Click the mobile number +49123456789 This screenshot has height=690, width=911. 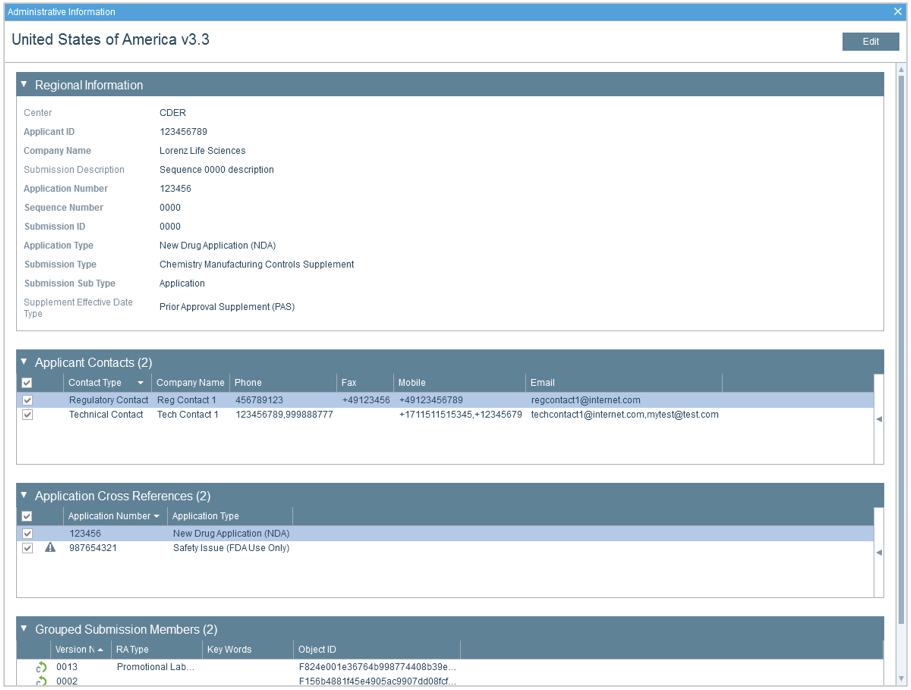(431, 400)
